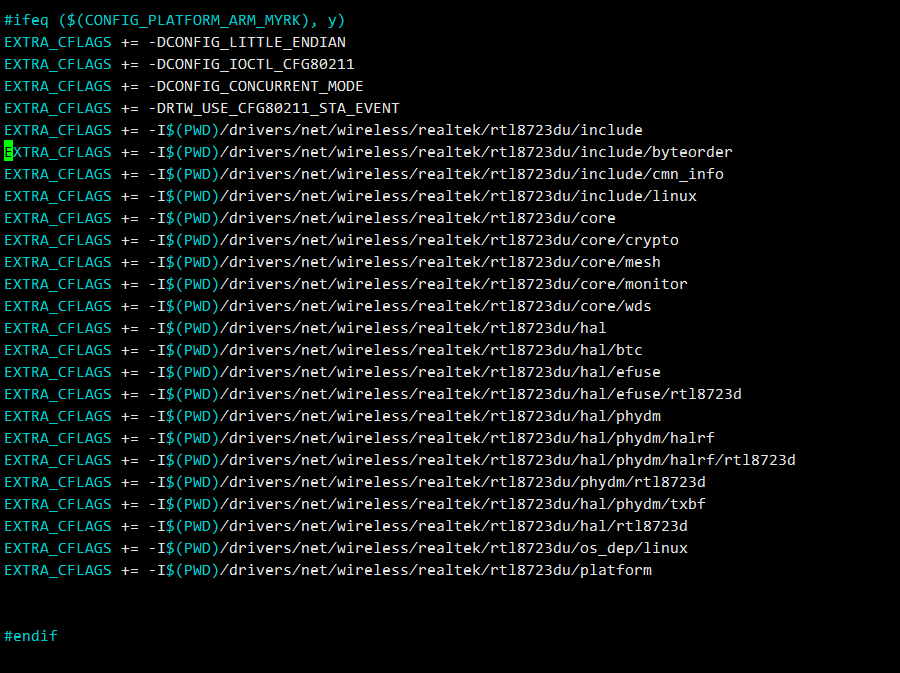Click the path ending in hal/efuse
Image resolution: width=900 pixels, height=673 pixels.
[x=404, y=372]
